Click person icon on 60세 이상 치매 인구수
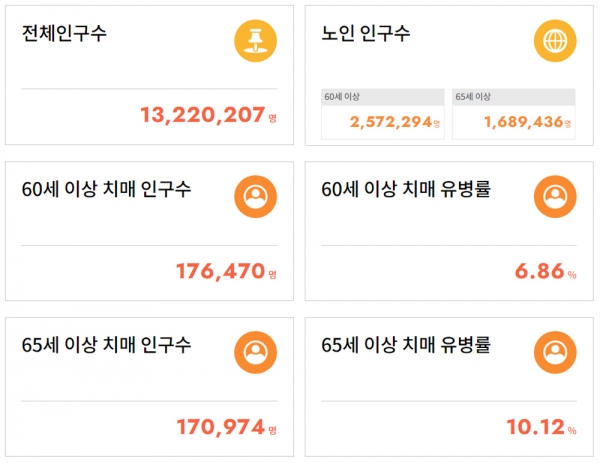 click(256, 197)
